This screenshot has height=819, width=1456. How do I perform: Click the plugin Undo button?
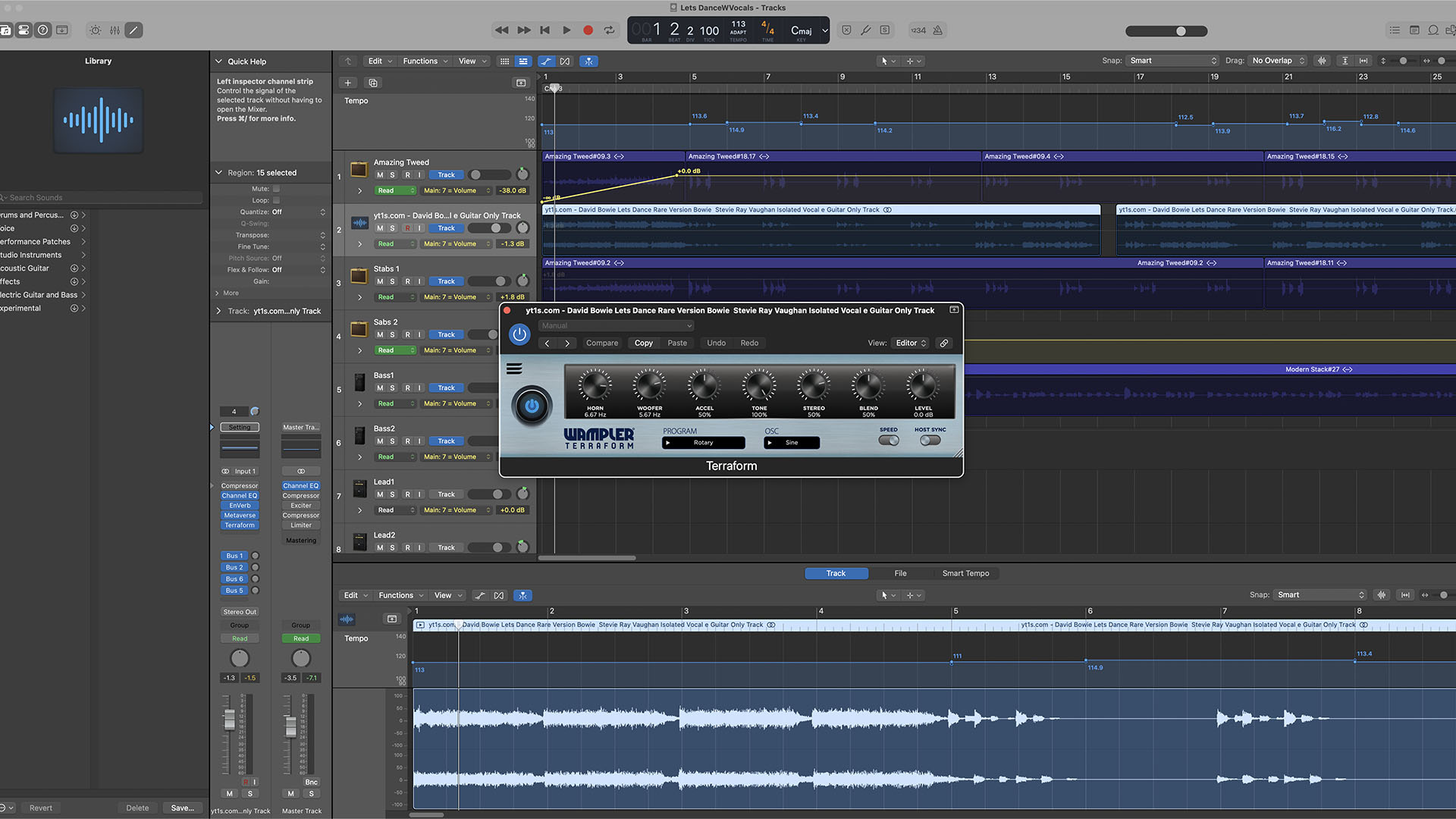[x=716, y=343]
